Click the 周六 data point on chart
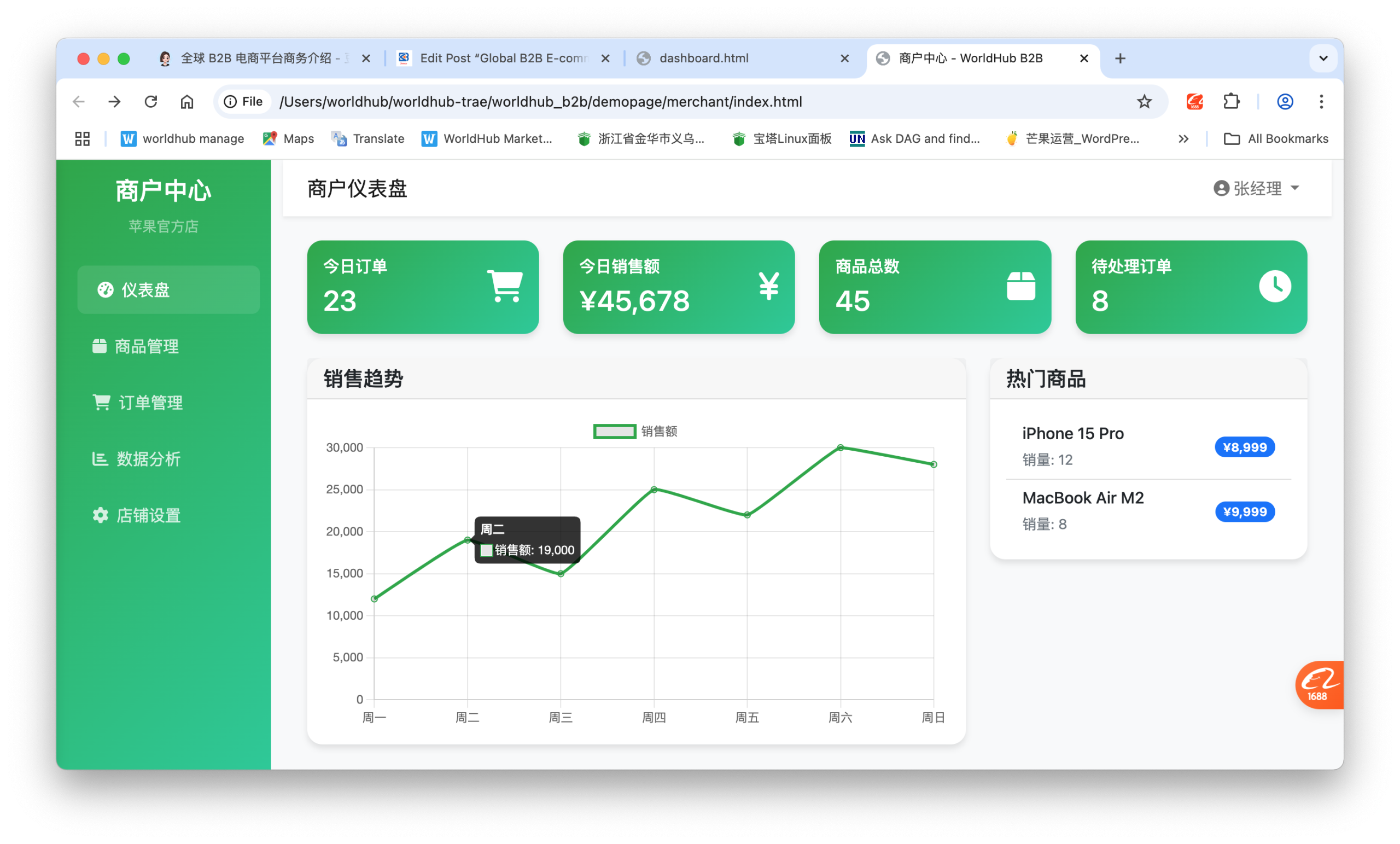The width and height of the screenshot is (1400, 844). click(x=840, y=448)
